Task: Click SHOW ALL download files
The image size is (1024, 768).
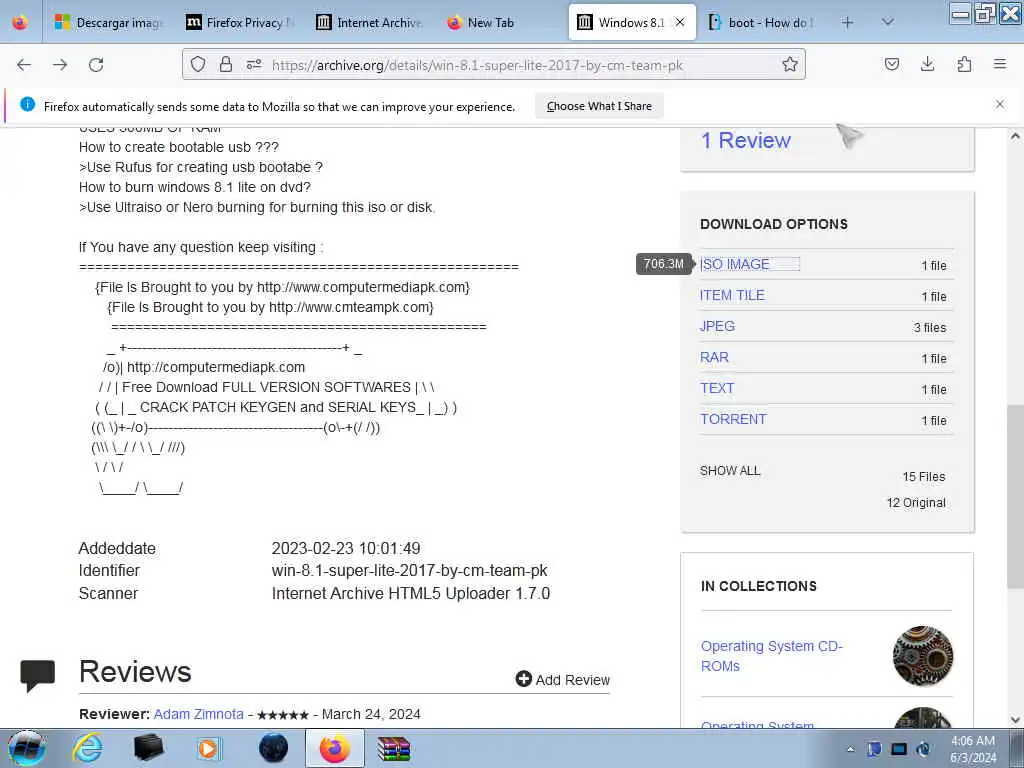Action: pyautogui.click(x=730, y=471)
